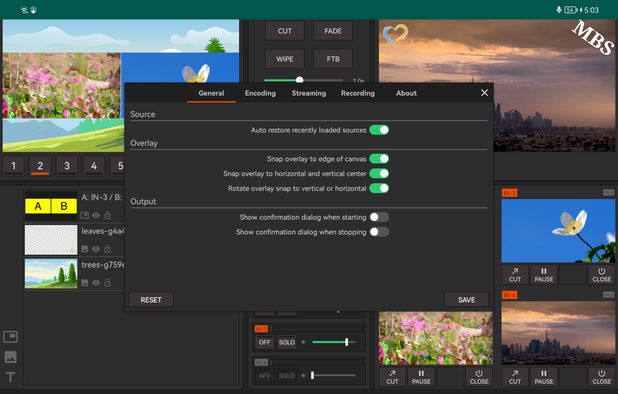Open the Encoding settings tab
This screenshot has height=394, width=618.
[x=260, y=93]
